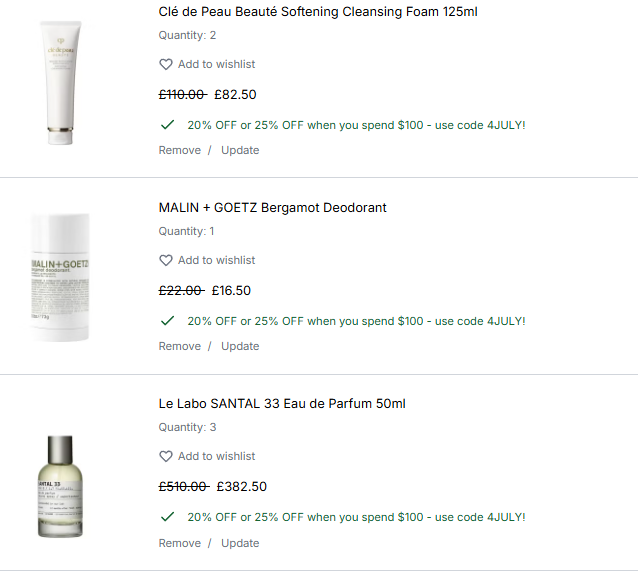638x576 pixels.
Task: Open Clé de Peau Beauté Softening Cleansing Foam title
Action: pos(318,12)
